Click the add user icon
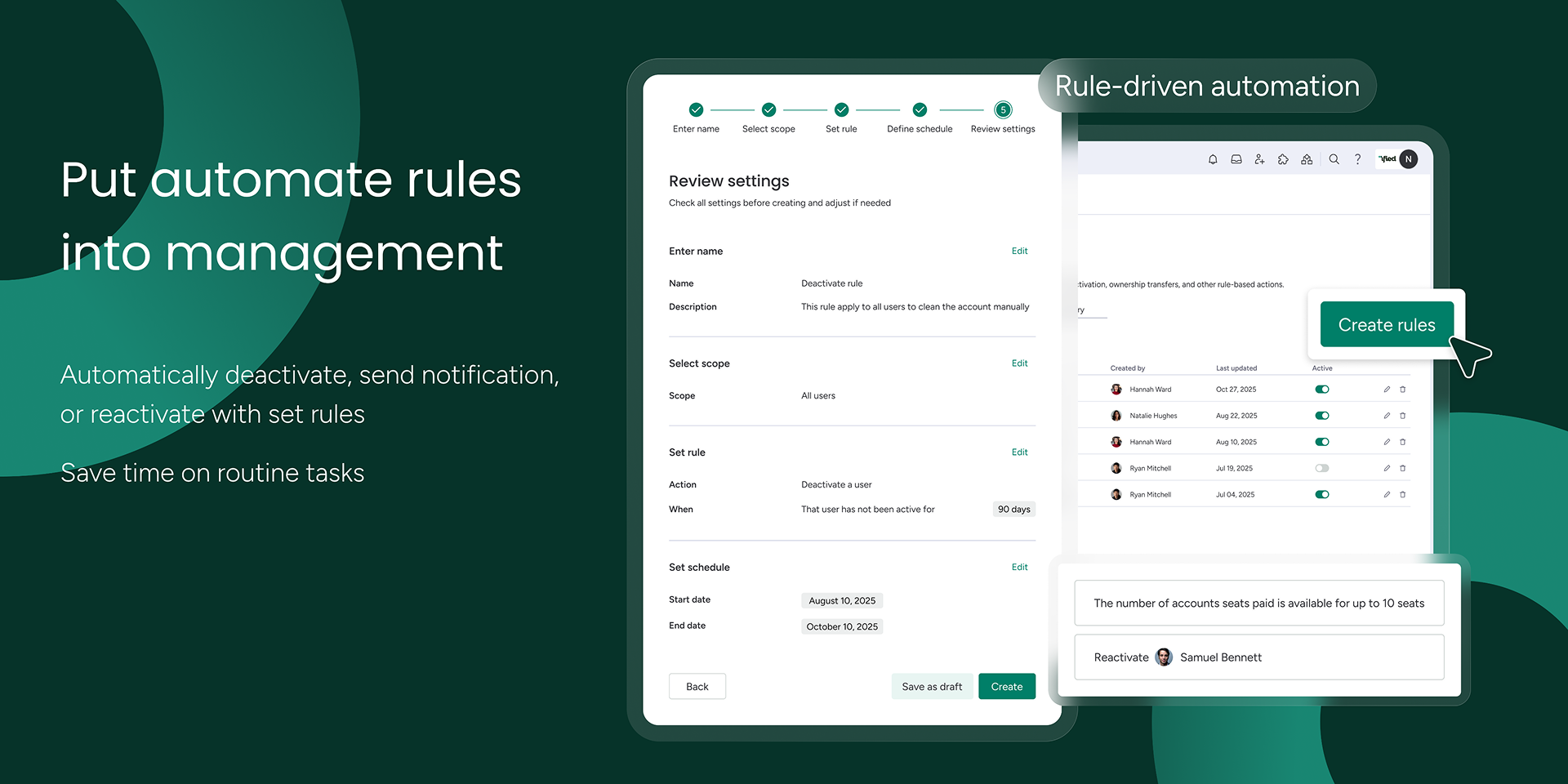Image resolution: width=1568 pixels, height=784 pixels. [x=1259, y=159]
